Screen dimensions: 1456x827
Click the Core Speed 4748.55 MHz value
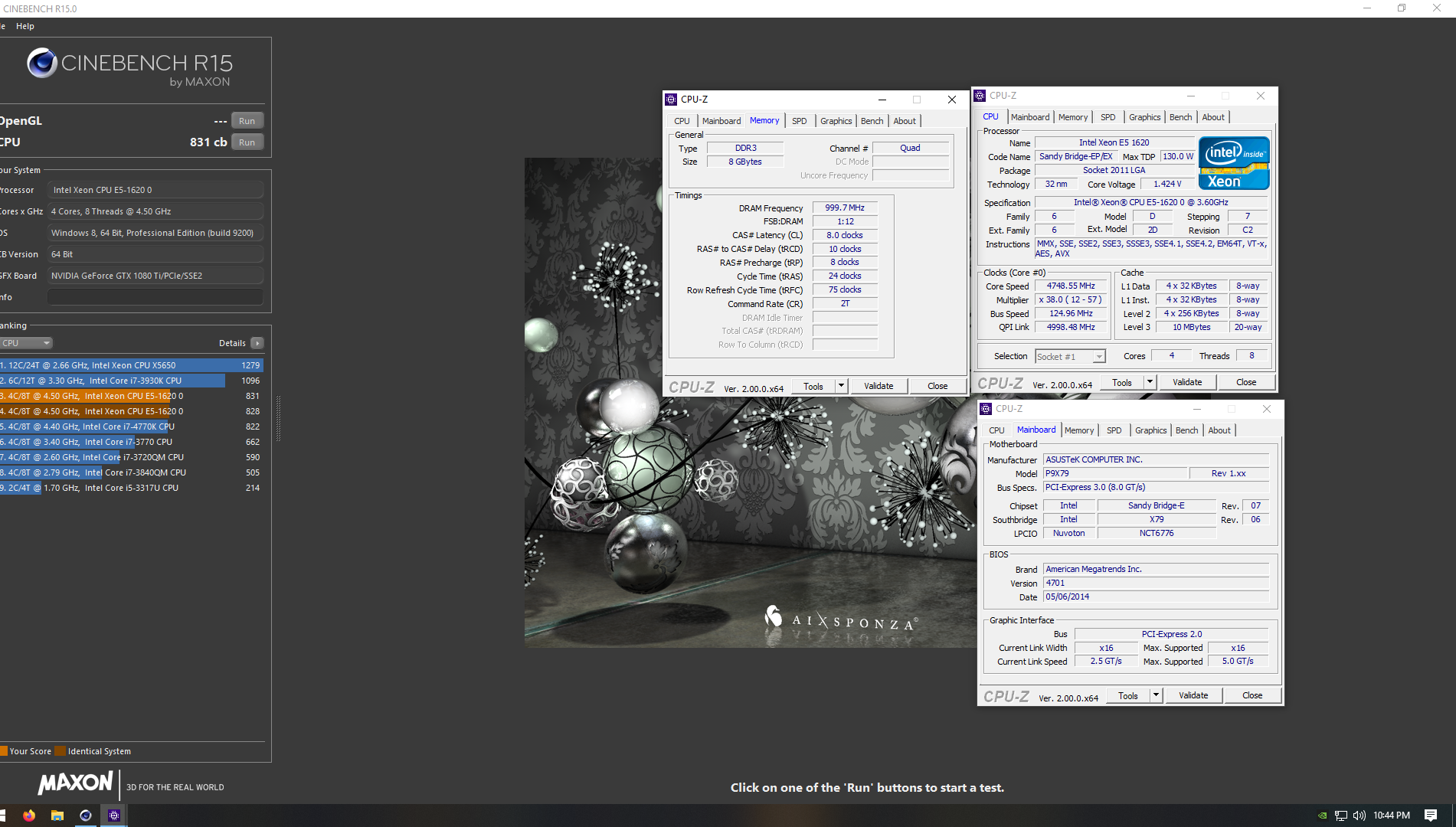tap(1071, 286)
